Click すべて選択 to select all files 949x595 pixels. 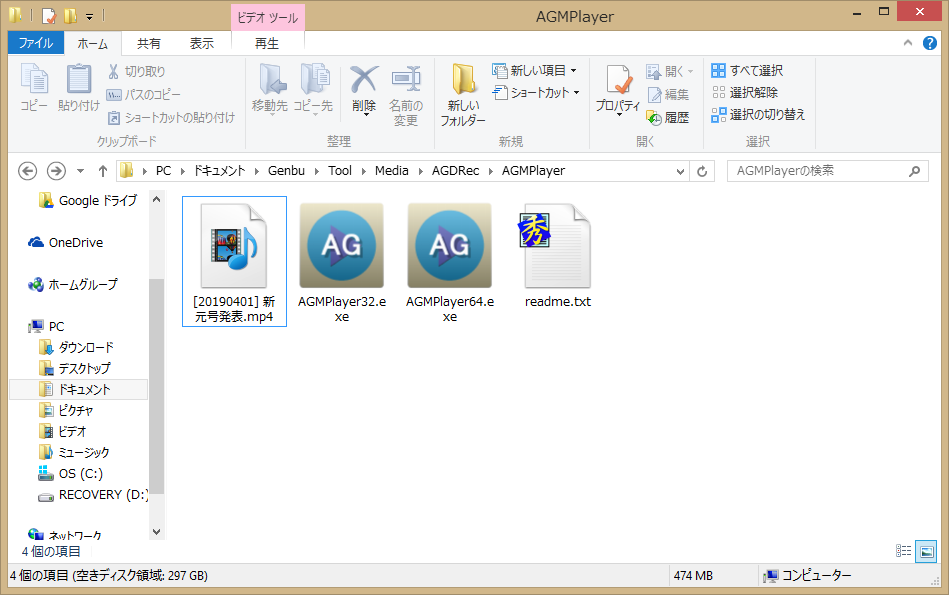pyautogui.click(x=747, y=71)
